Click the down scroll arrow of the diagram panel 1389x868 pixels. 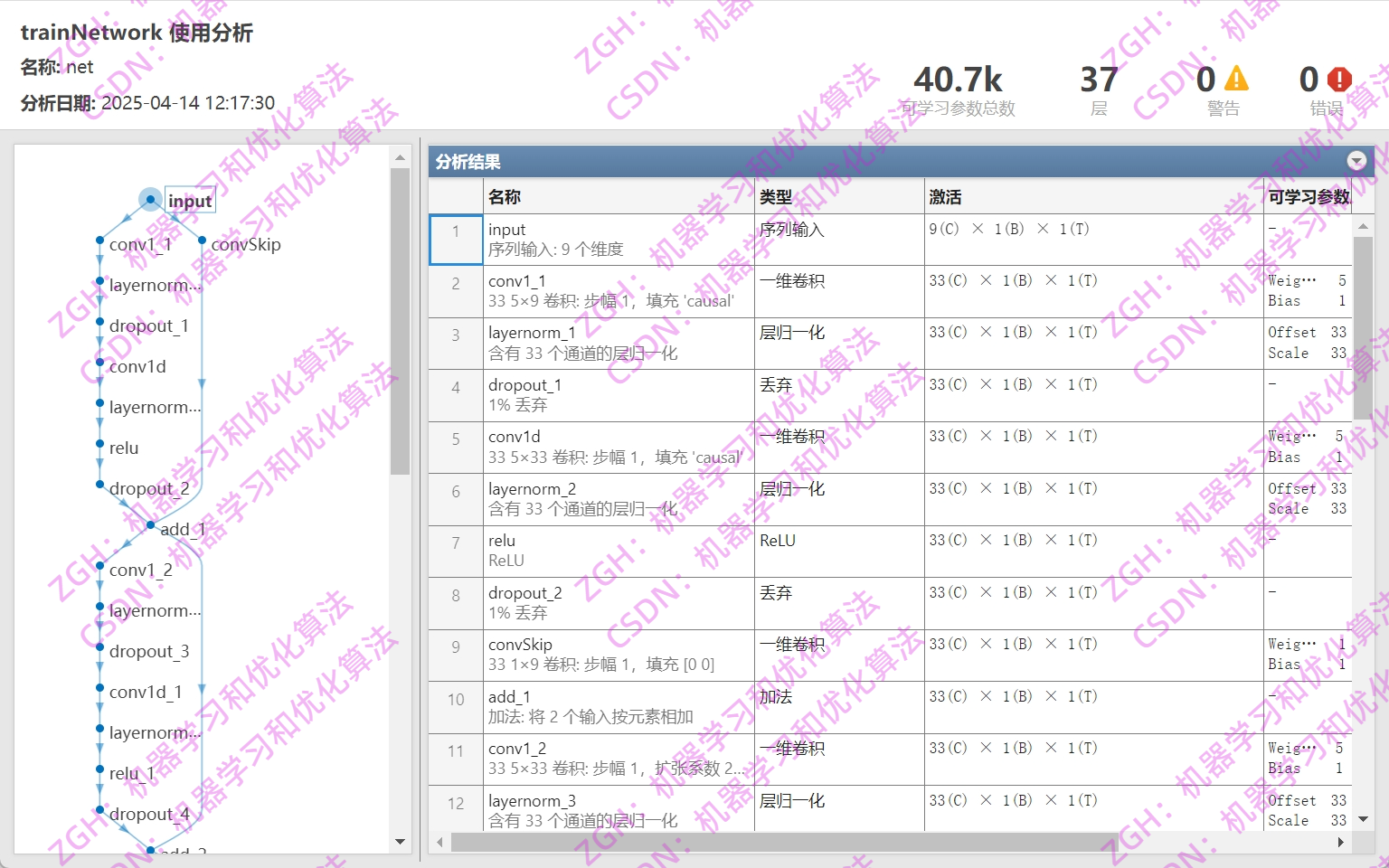[x=400, y=842]
